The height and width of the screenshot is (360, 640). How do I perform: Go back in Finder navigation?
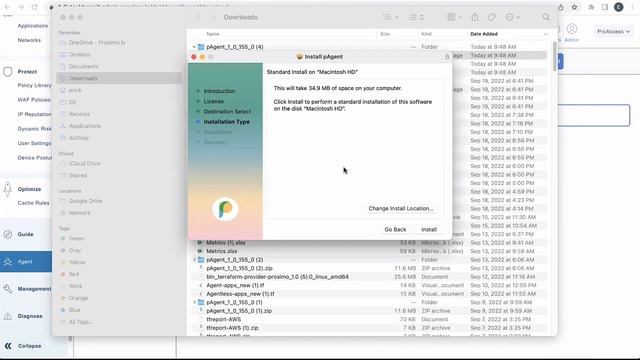tap(198, 17)
